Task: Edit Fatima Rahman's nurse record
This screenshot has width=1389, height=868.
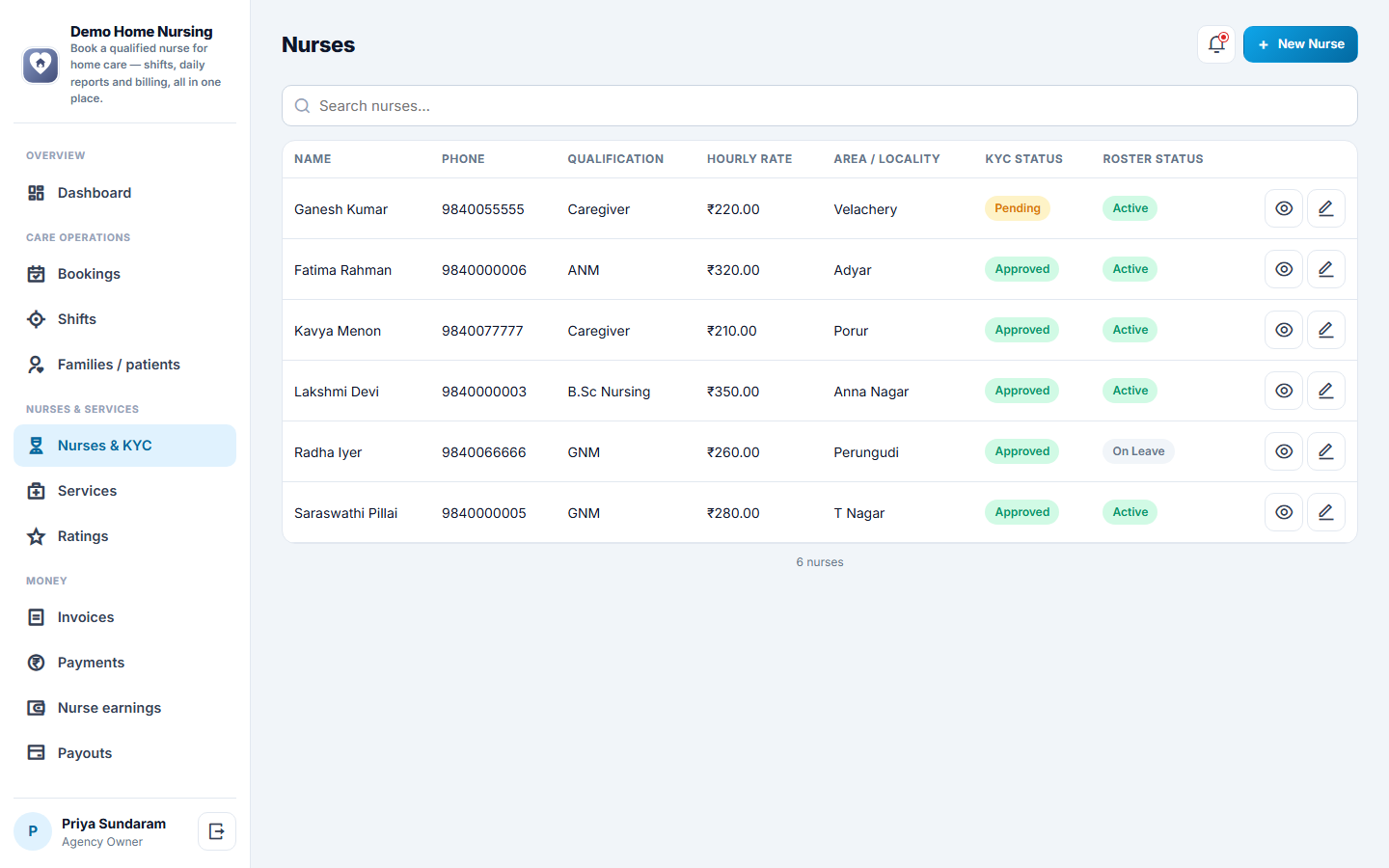Action: pos(1326,269)
